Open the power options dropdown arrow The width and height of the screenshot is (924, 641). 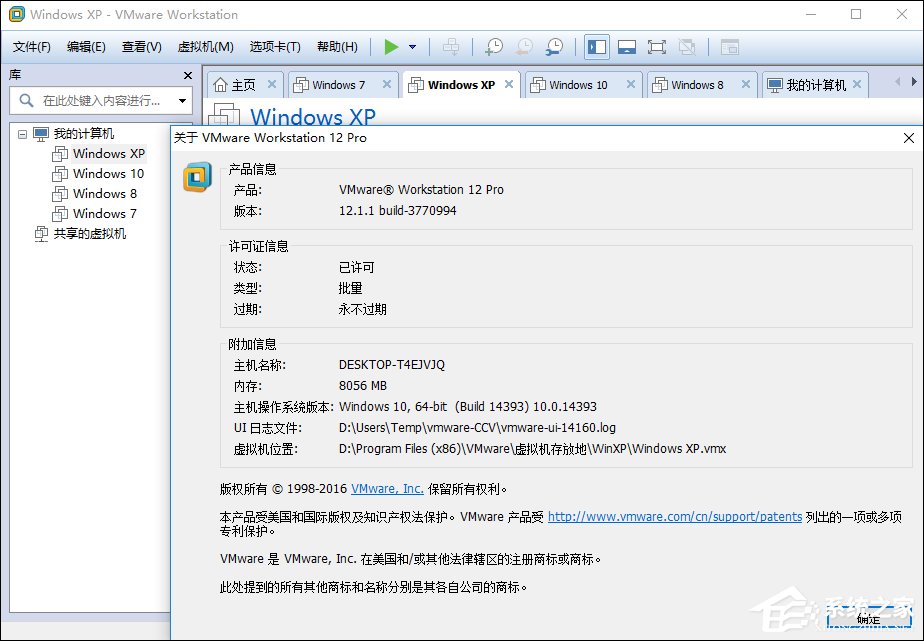pyautogui.click(x=412, y=46)
